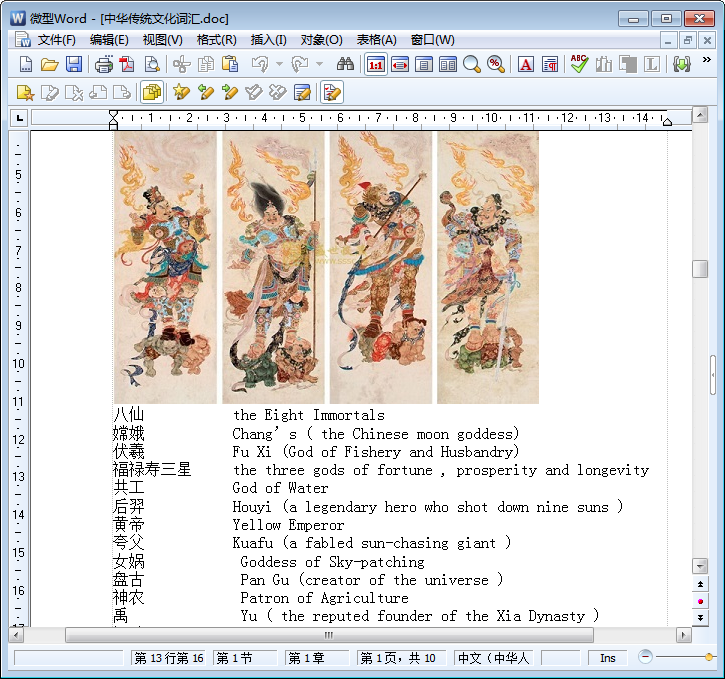Create a new document
Screen dimensions: 725x679
click(25, 64)
